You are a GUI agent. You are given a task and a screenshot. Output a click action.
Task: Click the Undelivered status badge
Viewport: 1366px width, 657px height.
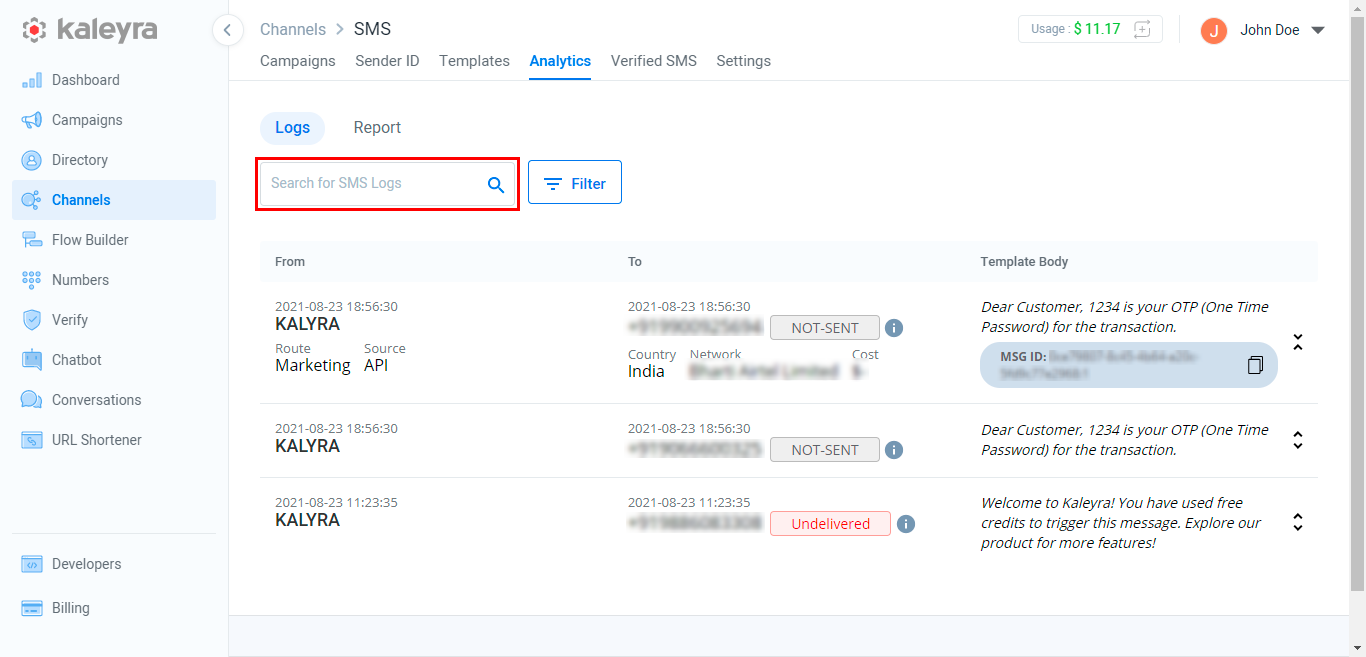point(830,524)
